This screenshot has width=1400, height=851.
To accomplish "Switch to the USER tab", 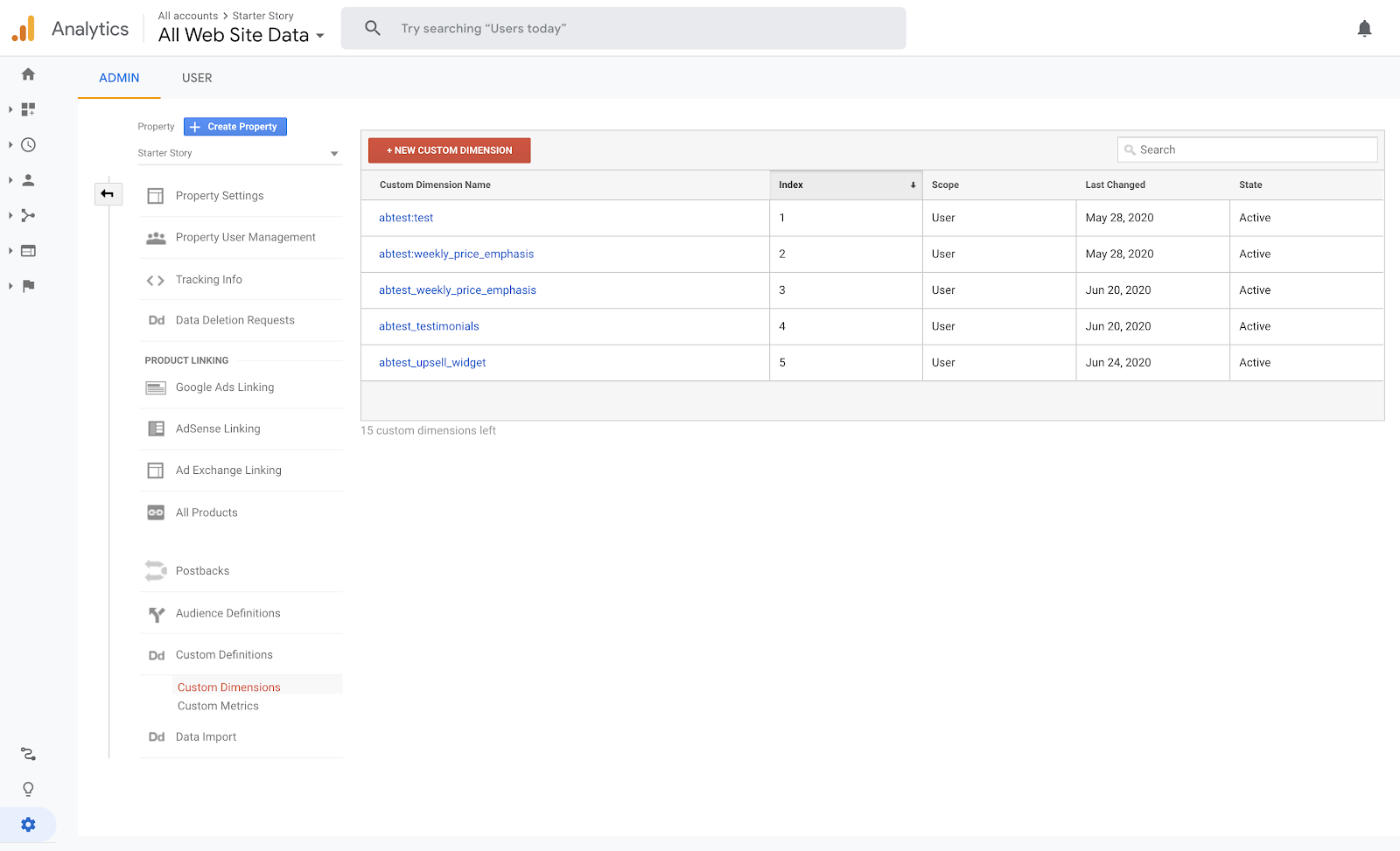I will click(x=197, y=78).
